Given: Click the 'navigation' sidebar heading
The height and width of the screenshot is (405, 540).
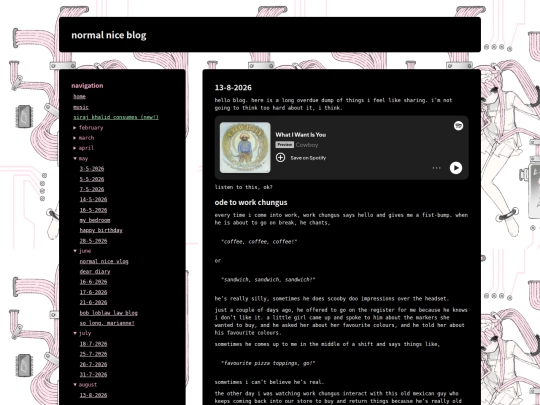Looking at the screenshot, I should [x=87, y=85].
